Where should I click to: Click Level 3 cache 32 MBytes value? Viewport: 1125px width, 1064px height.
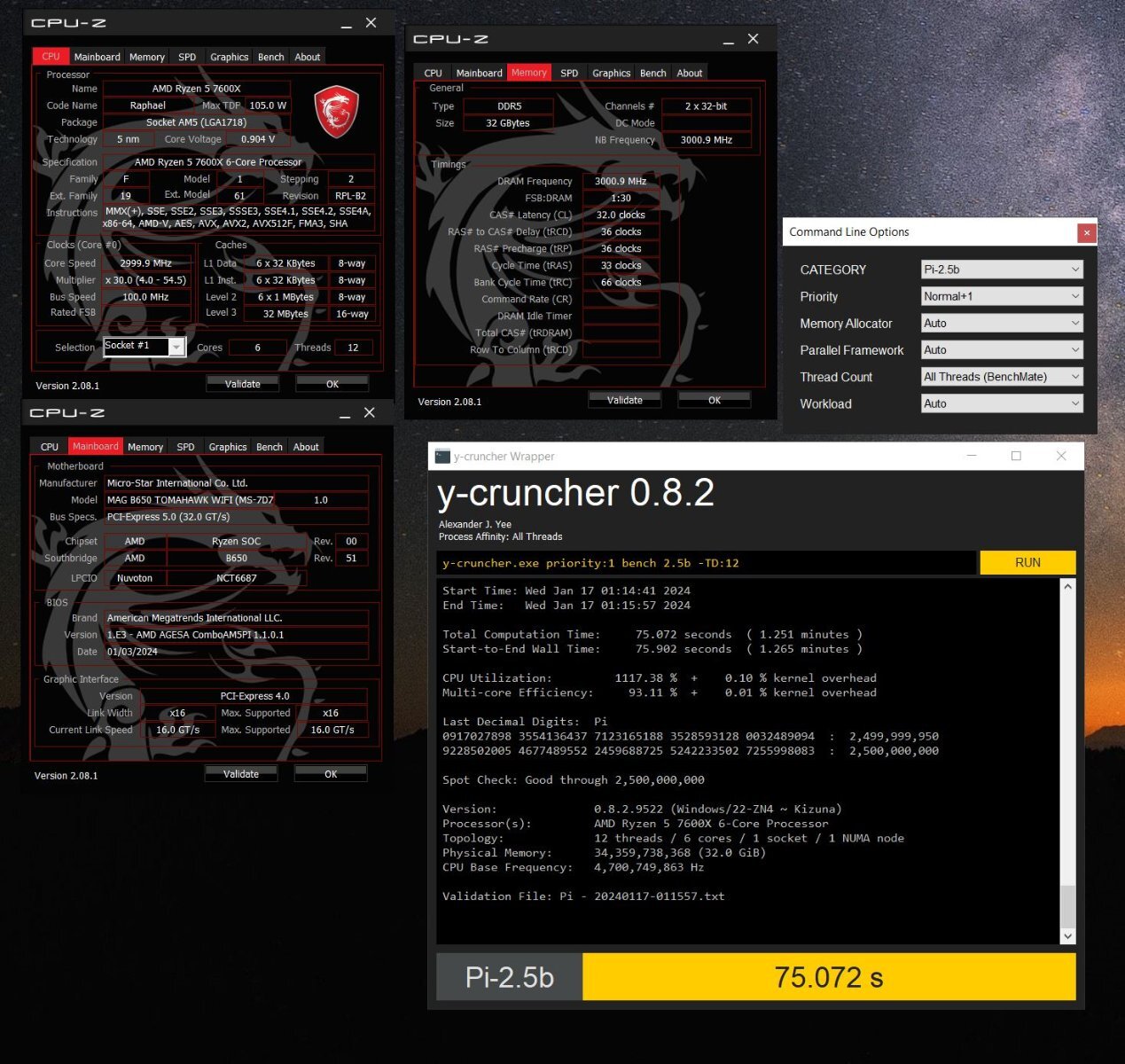[x=285, y=313]
